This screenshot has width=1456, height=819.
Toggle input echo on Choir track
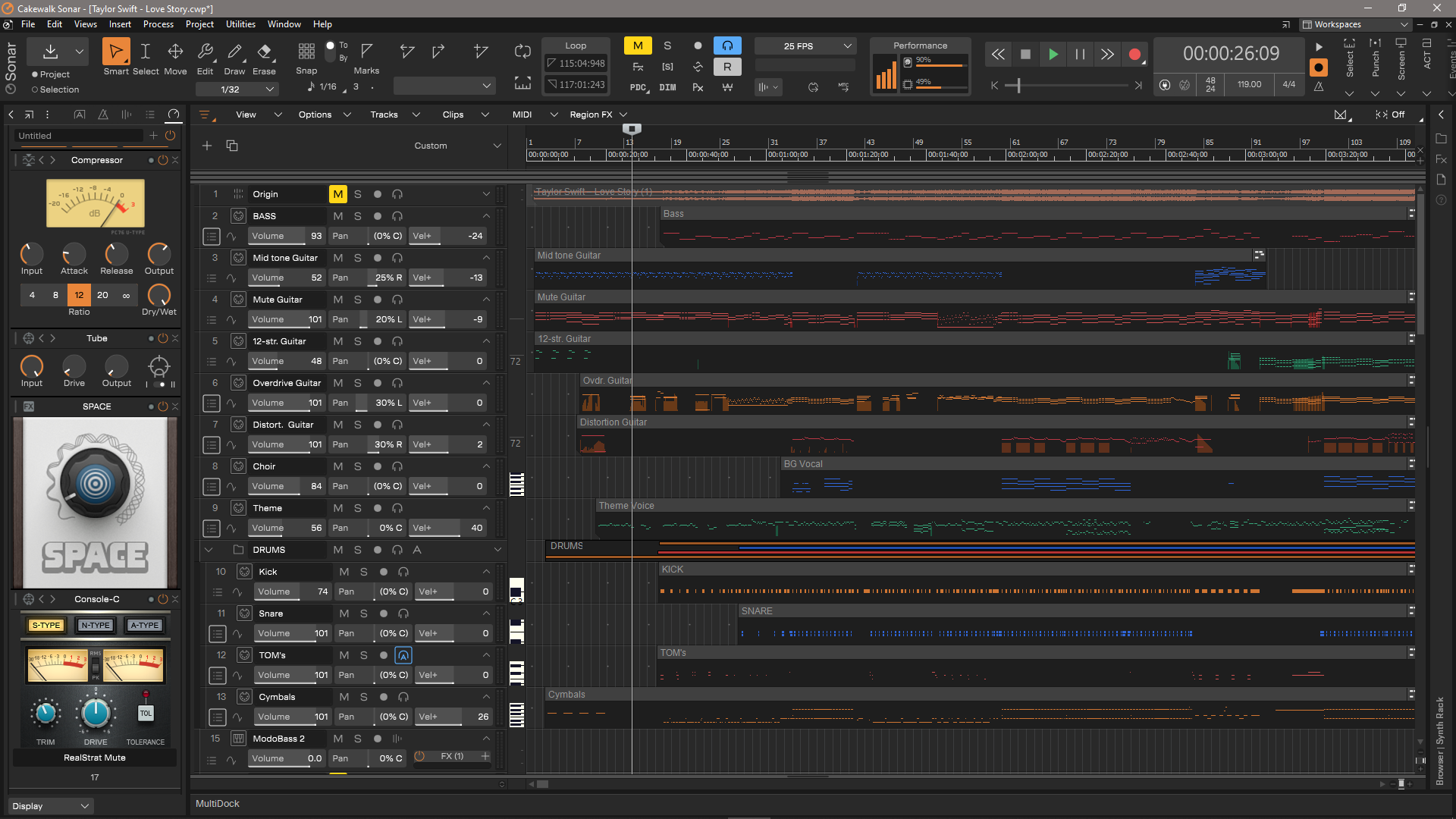(397, 466)
